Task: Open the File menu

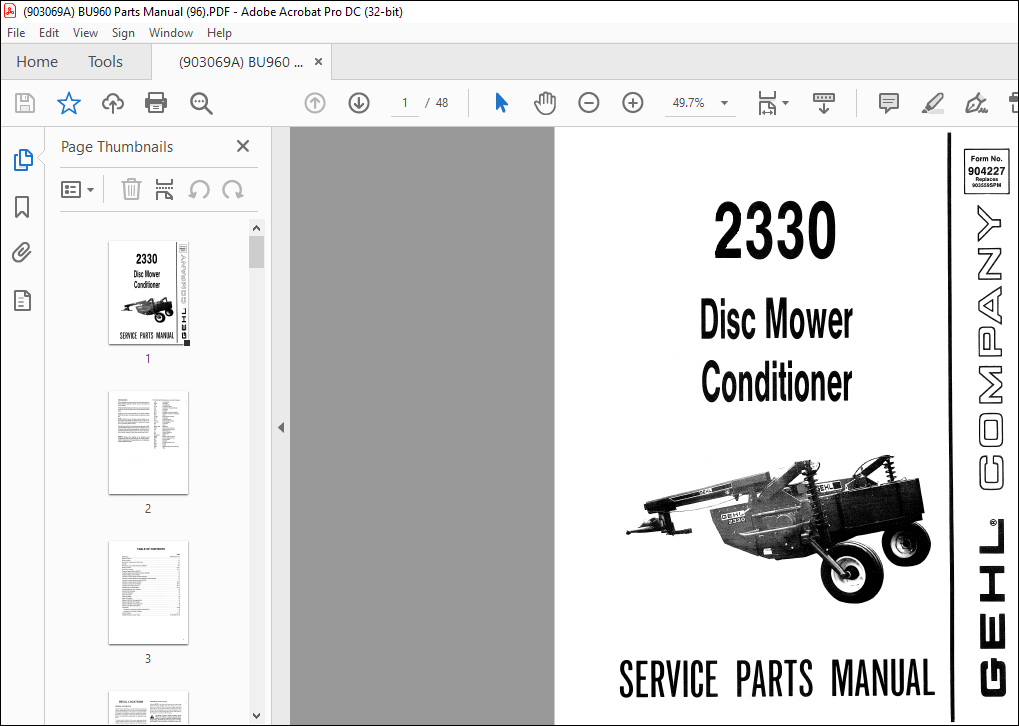Action: [x=16, y=32]
